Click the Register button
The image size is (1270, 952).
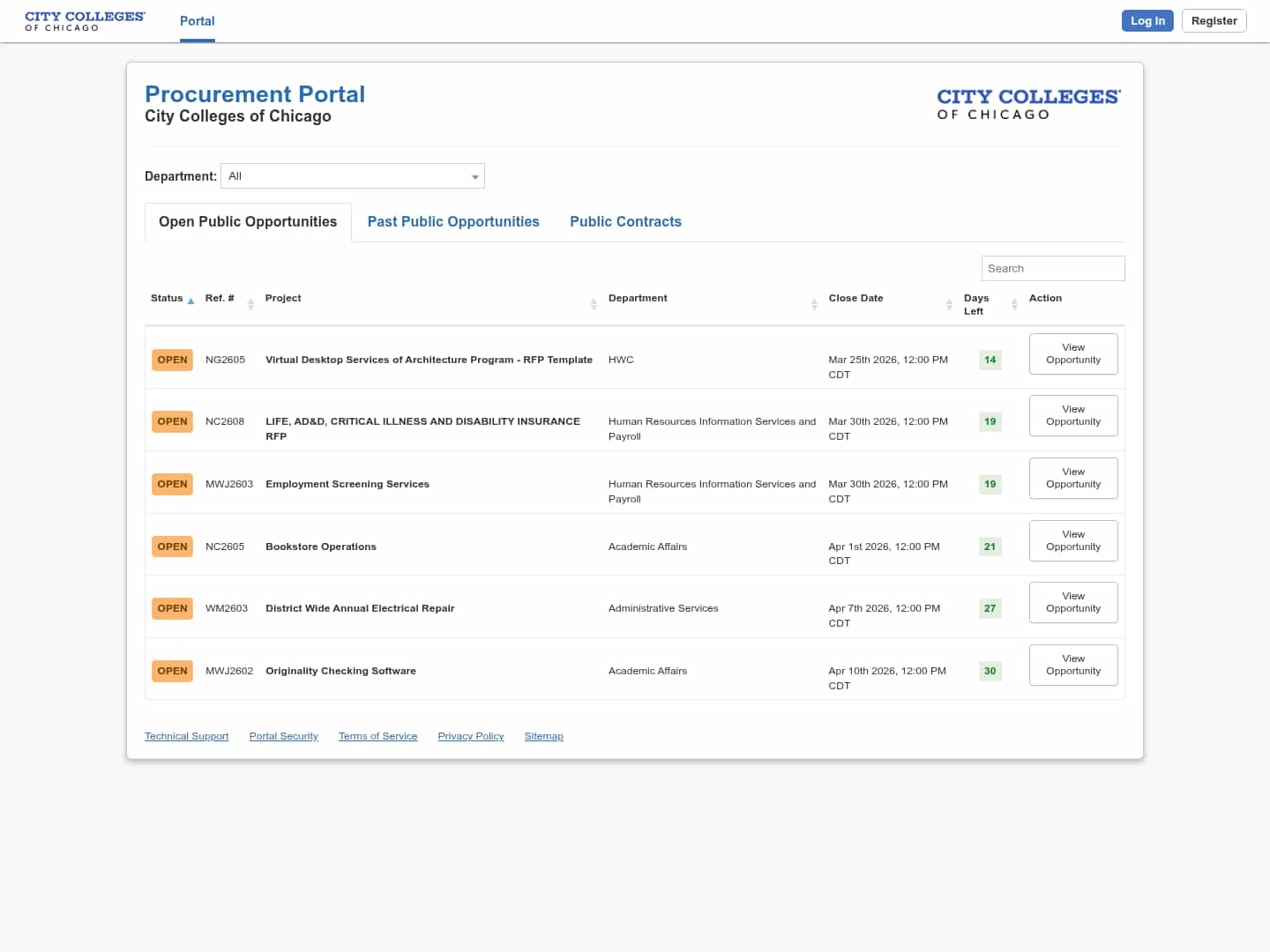[x=1214, y=21]
